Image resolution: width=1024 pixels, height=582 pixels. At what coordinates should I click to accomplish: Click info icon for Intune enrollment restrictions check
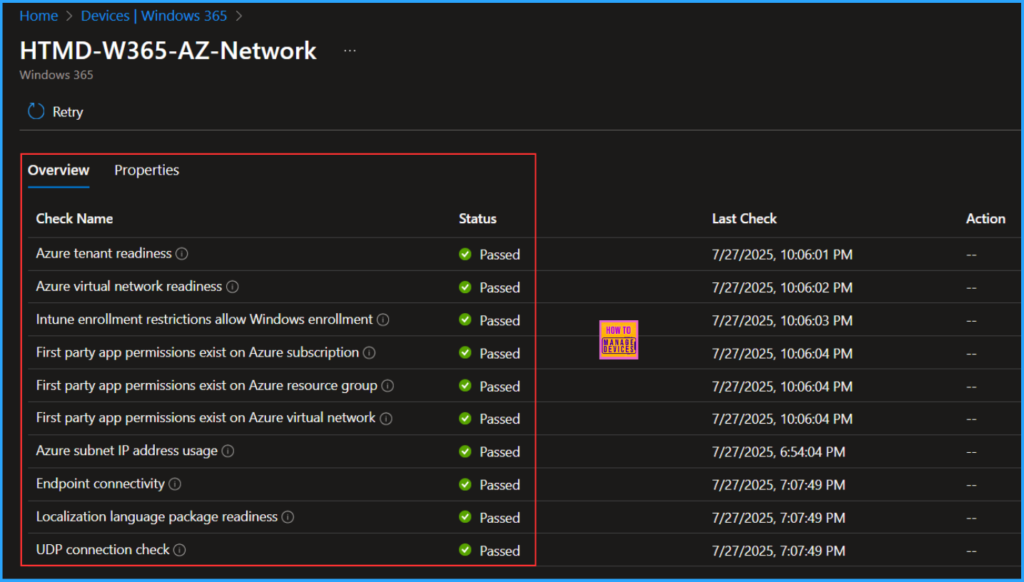[383, 319]
